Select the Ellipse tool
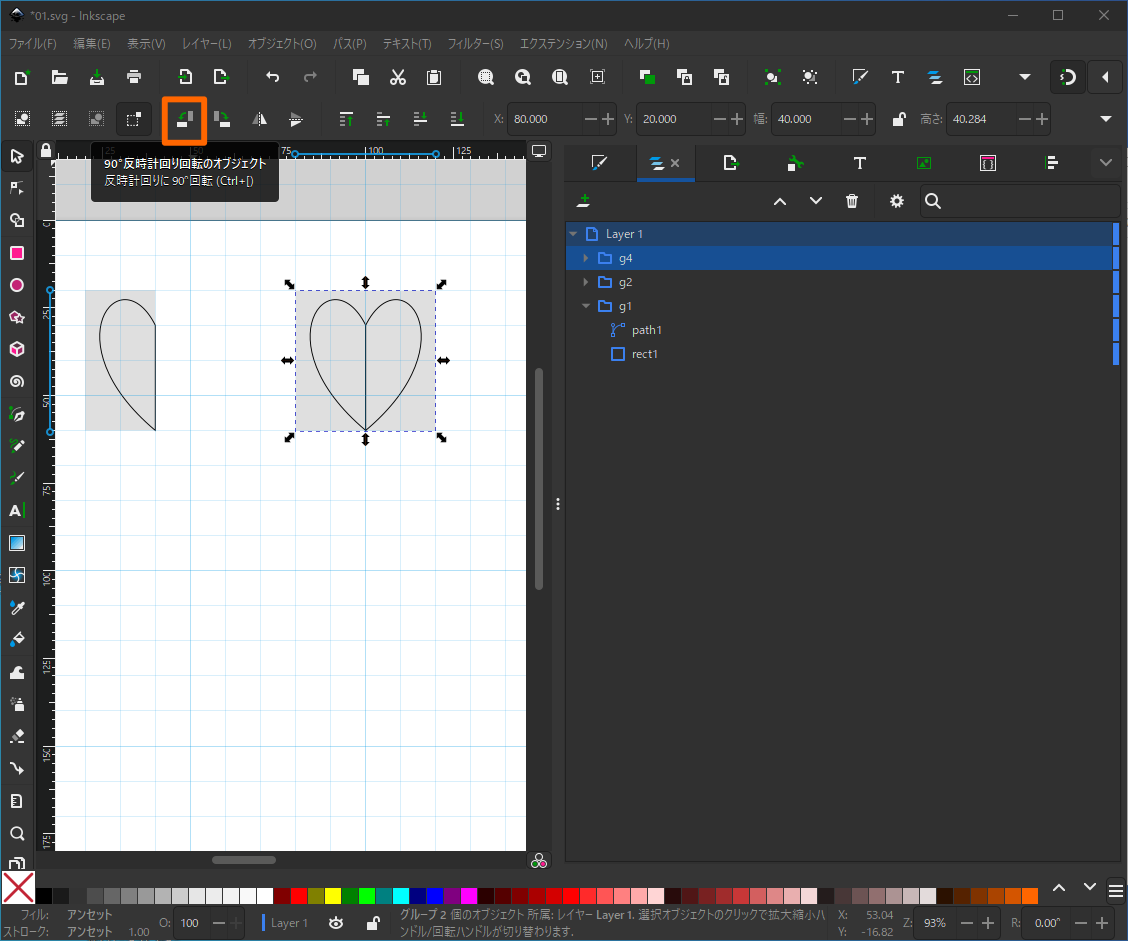Screen dimensions: 1128x941 coord(17,286)
